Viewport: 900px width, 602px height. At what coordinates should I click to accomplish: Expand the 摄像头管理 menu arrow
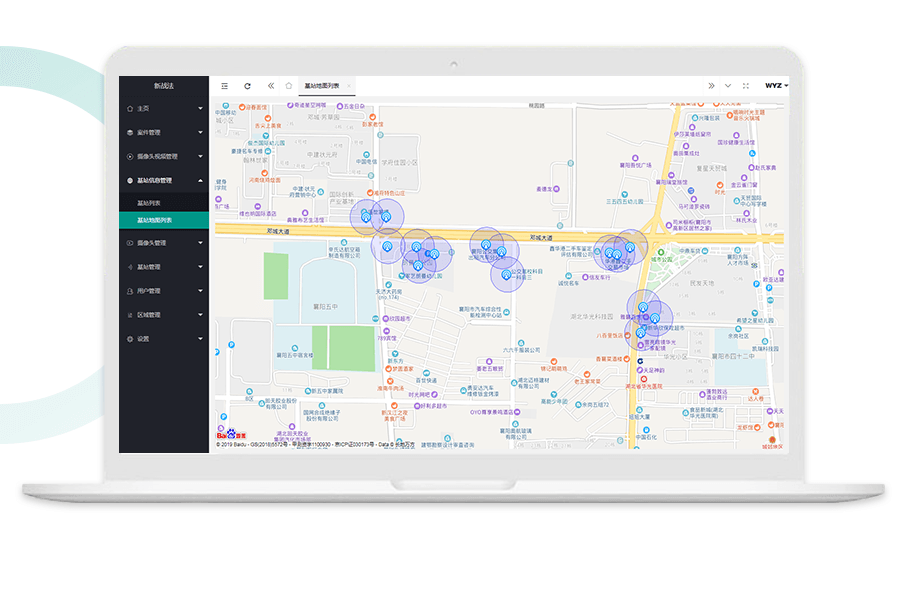[x=200, y=243]
